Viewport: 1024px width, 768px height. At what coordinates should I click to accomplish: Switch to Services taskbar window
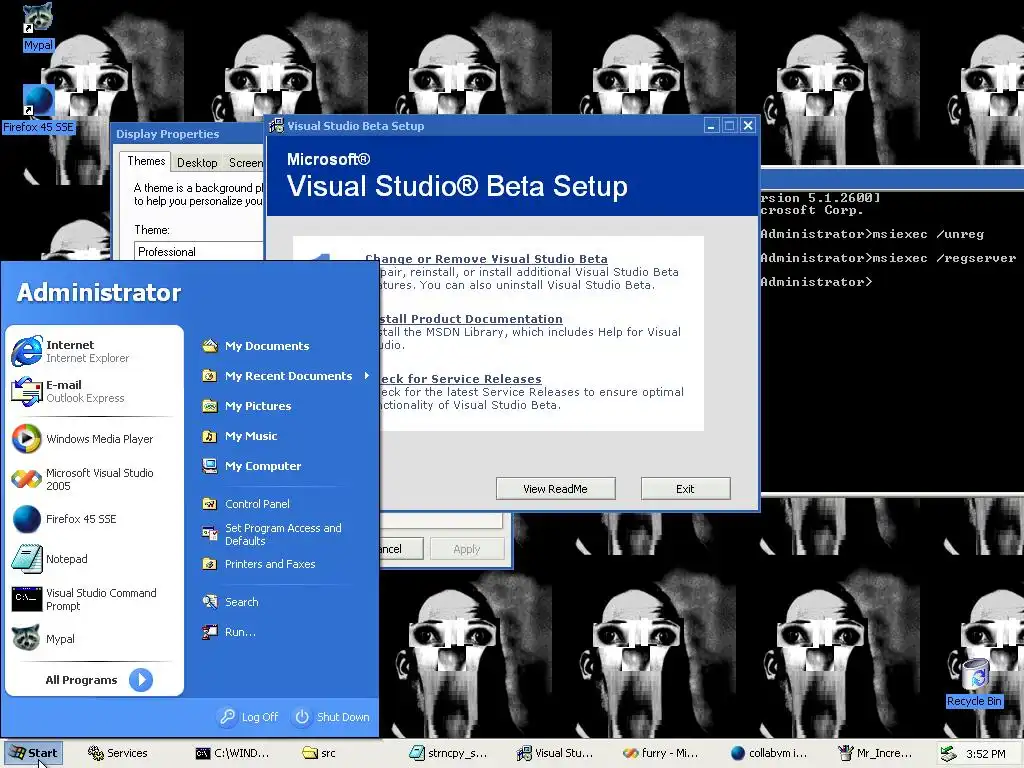click(118, 753)
